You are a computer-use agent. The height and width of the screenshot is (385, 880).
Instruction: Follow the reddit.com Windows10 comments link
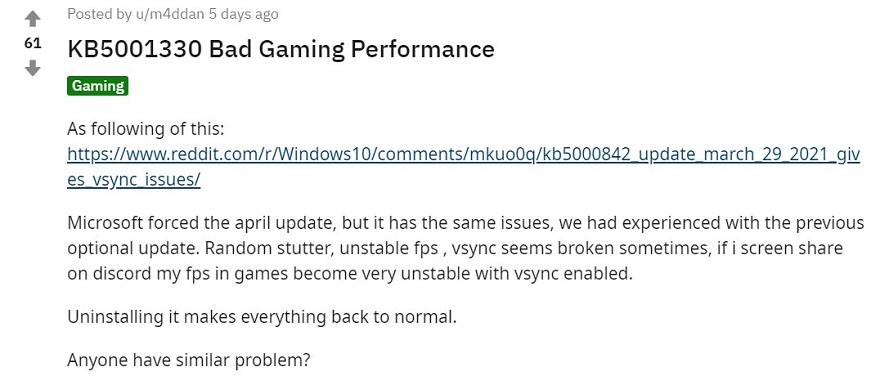click(463, 154)
